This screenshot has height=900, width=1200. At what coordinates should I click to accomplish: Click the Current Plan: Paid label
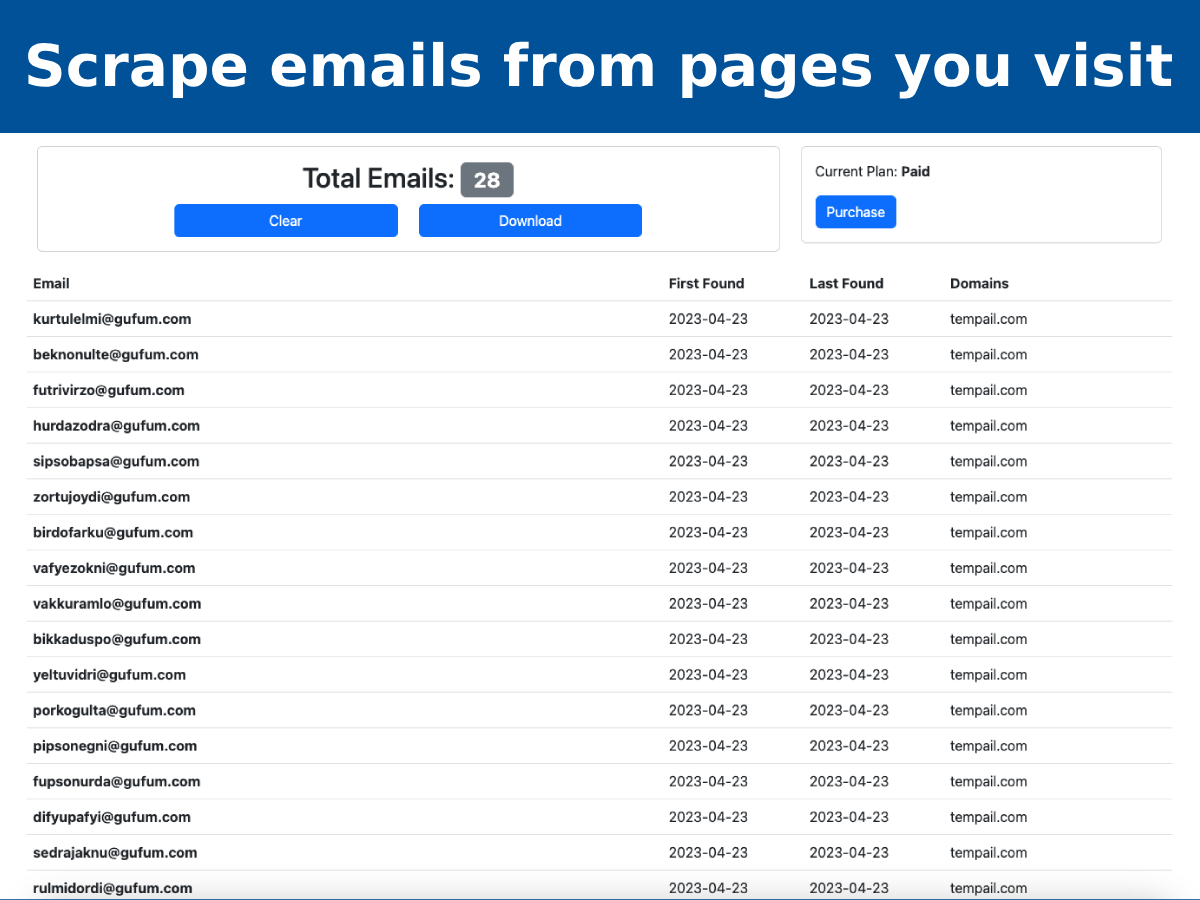(x=873, y=172)
